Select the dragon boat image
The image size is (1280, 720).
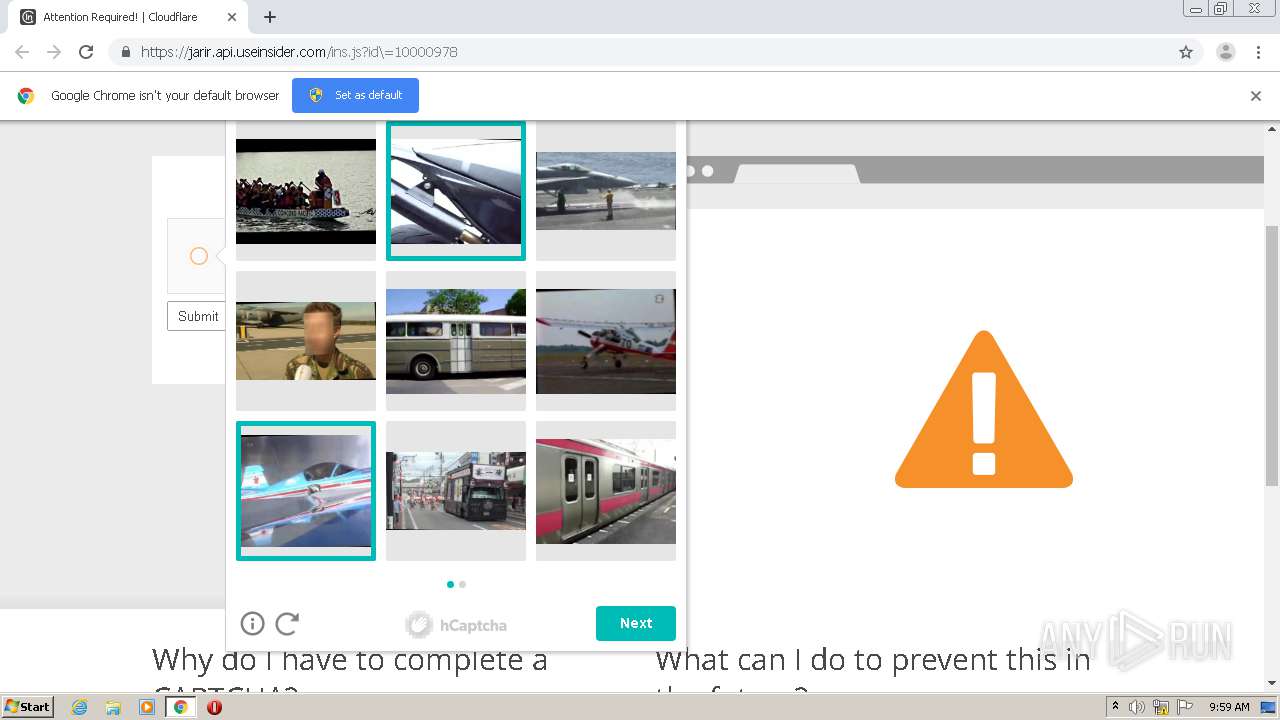pyautogui.click(x=306, y=191)
